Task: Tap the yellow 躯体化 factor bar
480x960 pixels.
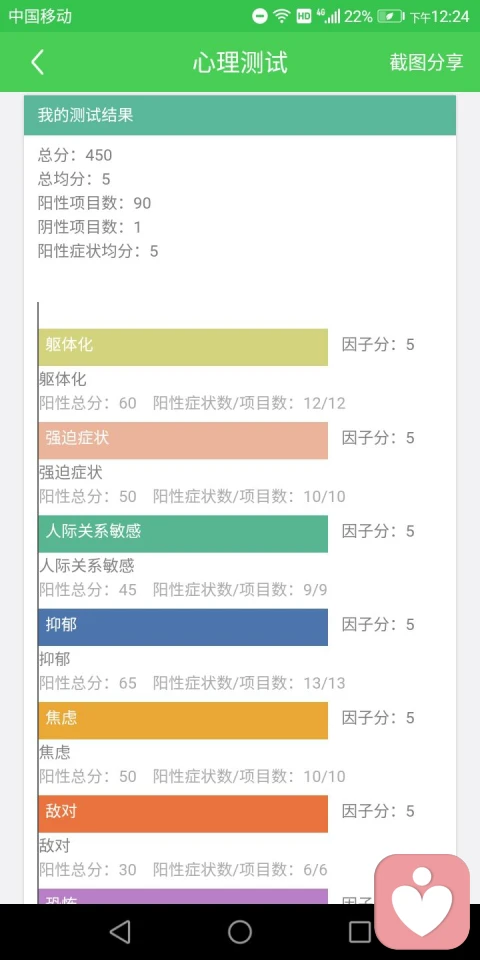Action: [x=183, y=347]
